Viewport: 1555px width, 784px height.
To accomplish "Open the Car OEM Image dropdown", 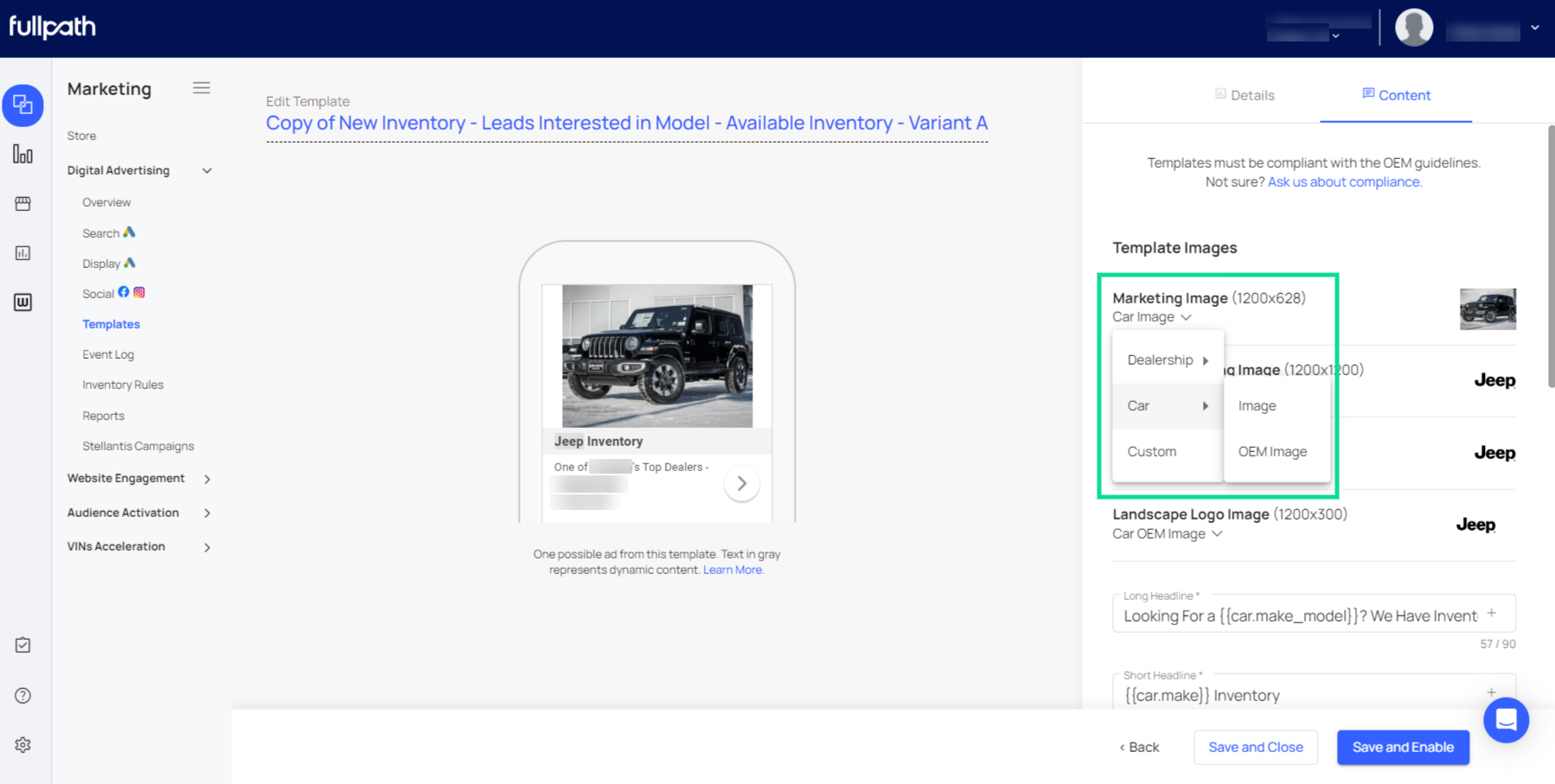I will 1168,533.
